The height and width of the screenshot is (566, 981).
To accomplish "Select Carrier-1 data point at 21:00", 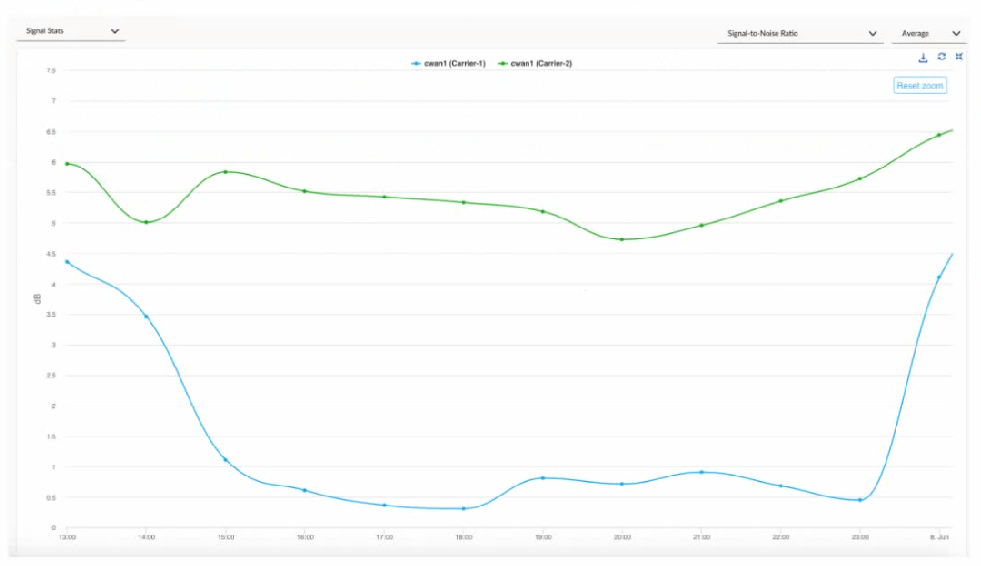I will pos(701,472).
